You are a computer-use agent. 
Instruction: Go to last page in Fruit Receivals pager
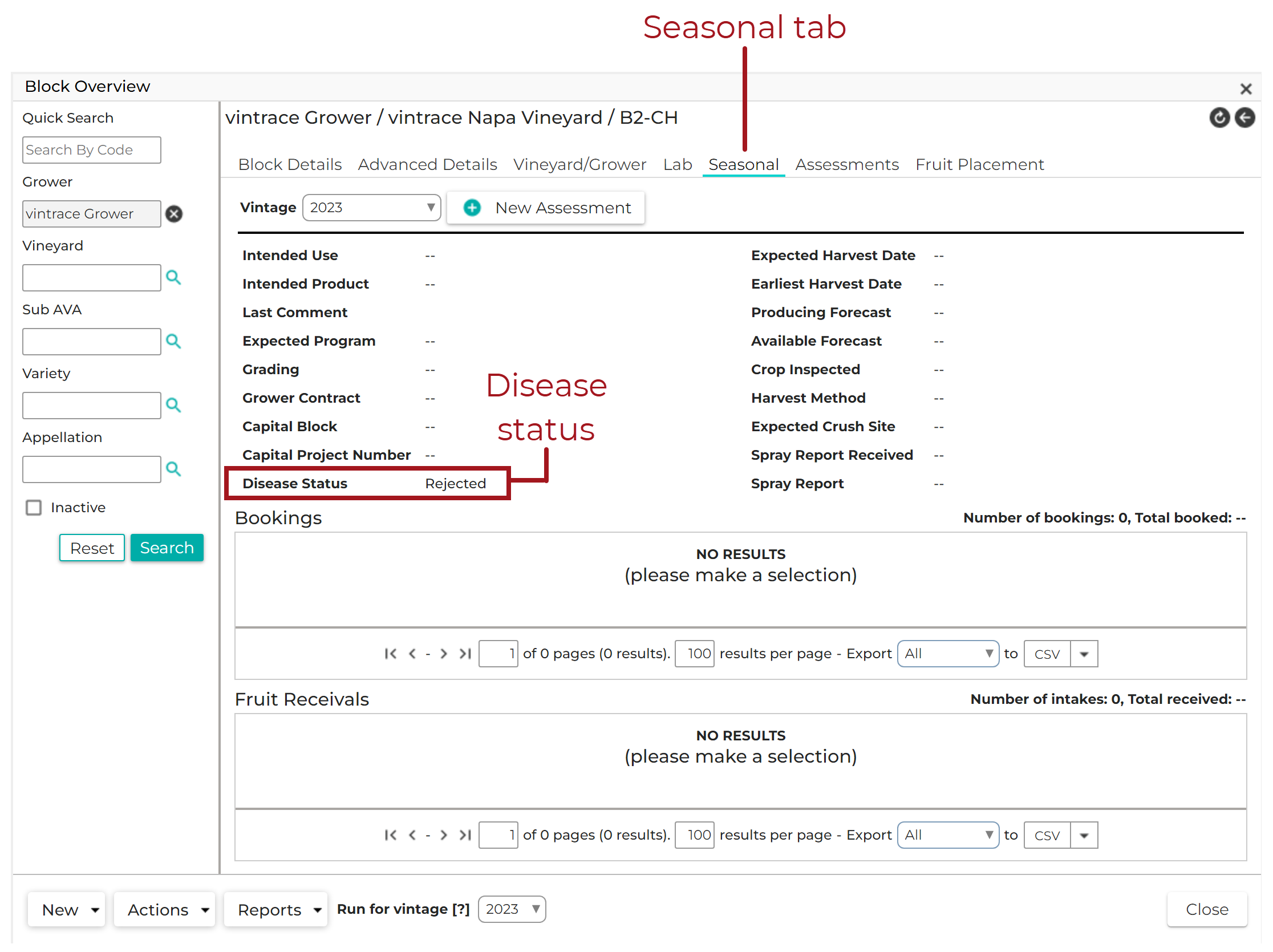click(x=465, y=835)
